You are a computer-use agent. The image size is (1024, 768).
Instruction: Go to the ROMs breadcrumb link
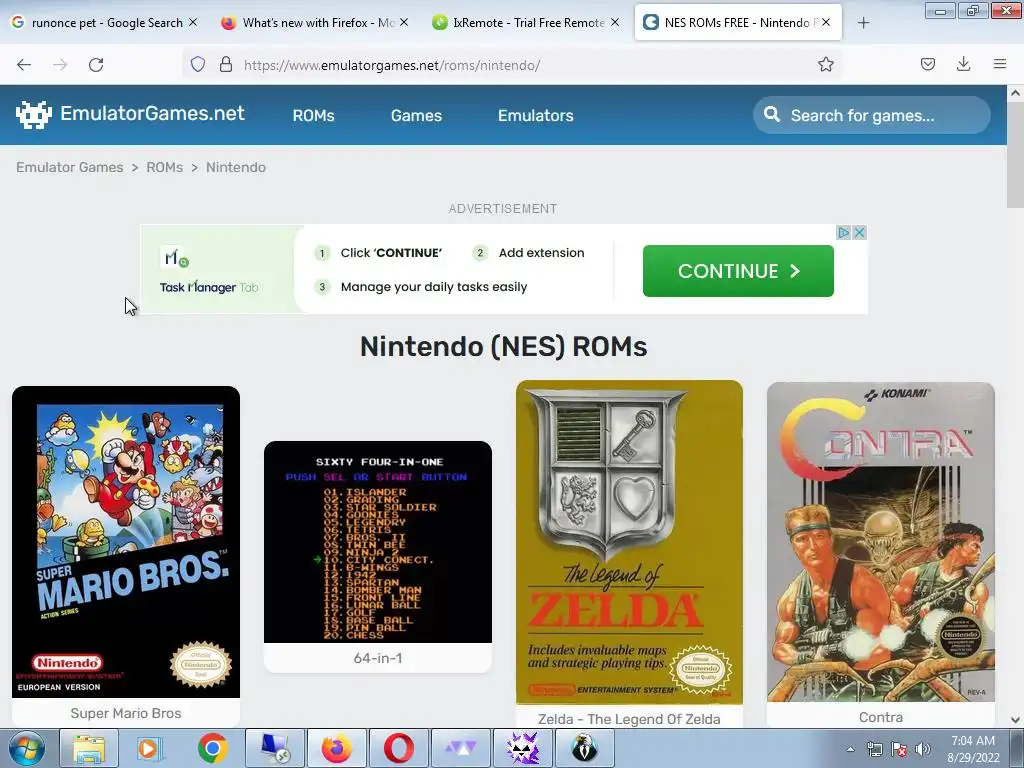point(165,167)
